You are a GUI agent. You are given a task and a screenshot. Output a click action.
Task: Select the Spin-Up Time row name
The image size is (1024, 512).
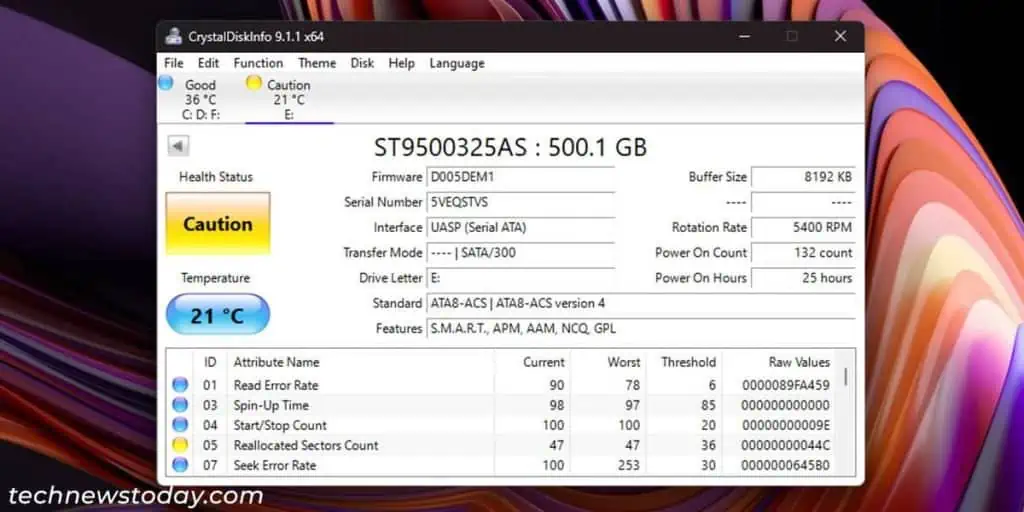click(x=271, y=406)
